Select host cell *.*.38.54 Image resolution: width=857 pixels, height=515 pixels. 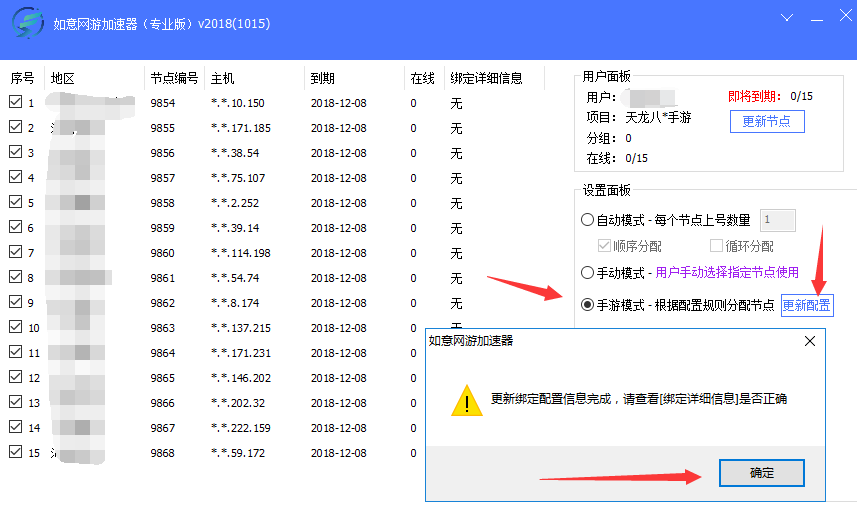click(x=235, y=153)
